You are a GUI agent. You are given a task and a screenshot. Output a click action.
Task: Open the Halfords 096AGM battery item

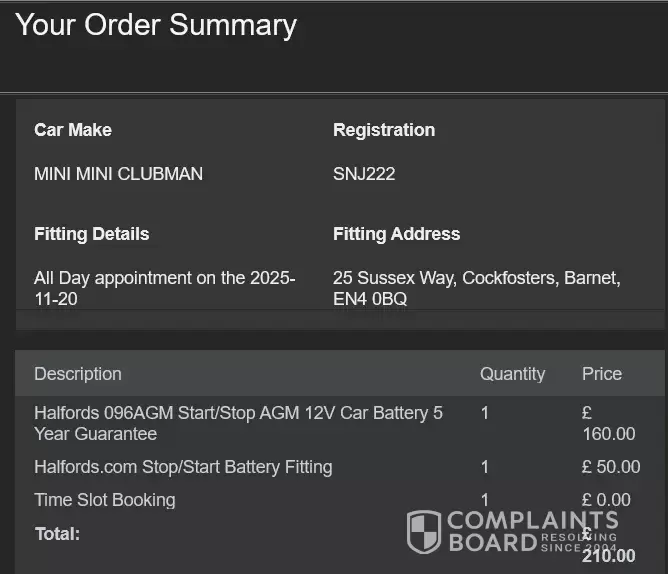click(238, 423)
